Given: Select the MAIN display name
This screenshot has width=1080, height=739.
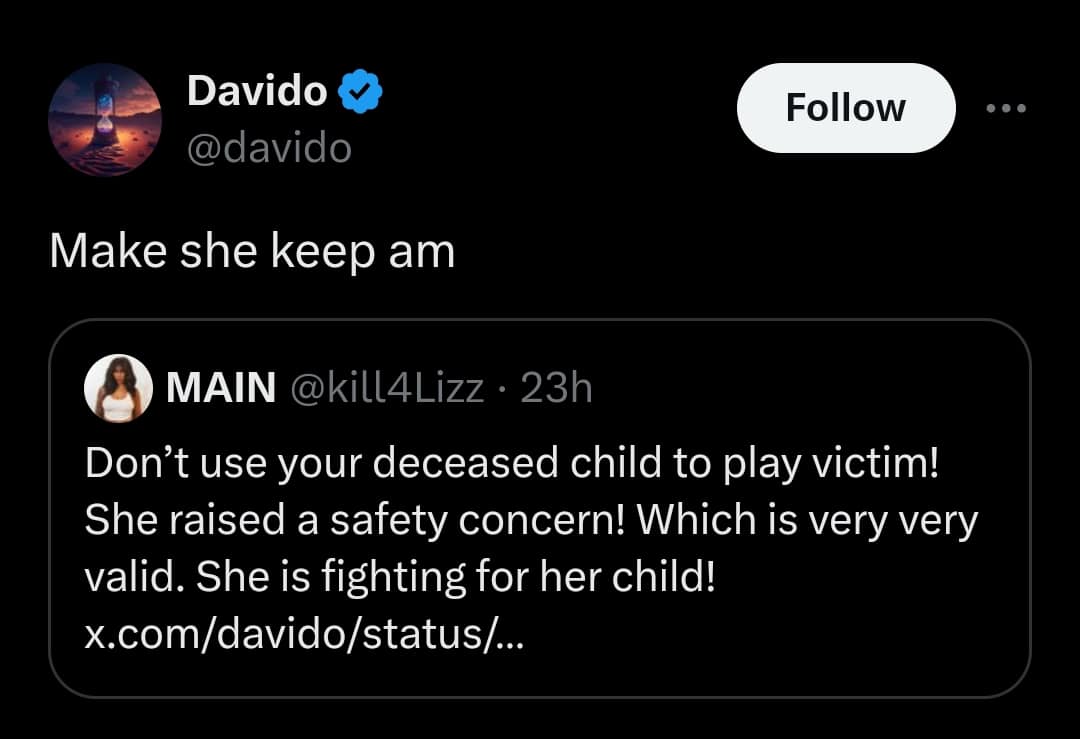Looking at the screenshot, I should click(221, 388).
